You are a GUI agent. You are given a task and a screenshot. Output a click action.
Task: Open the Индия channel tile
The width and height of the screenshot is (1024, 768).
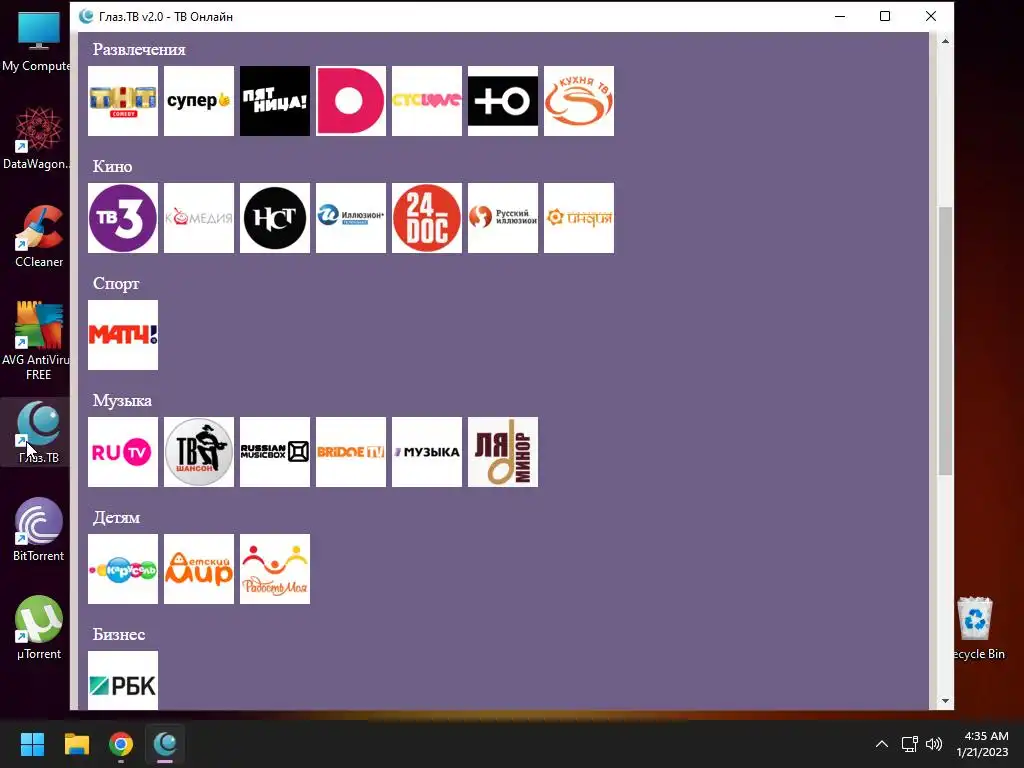coord(579,217)
